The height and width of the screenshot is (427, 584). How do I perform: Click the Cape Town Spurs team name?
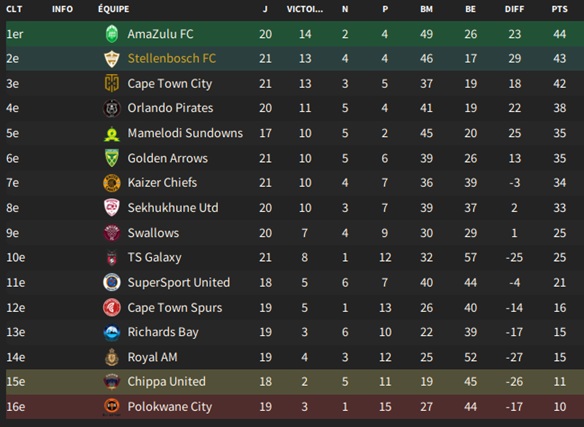pos(175,308)
